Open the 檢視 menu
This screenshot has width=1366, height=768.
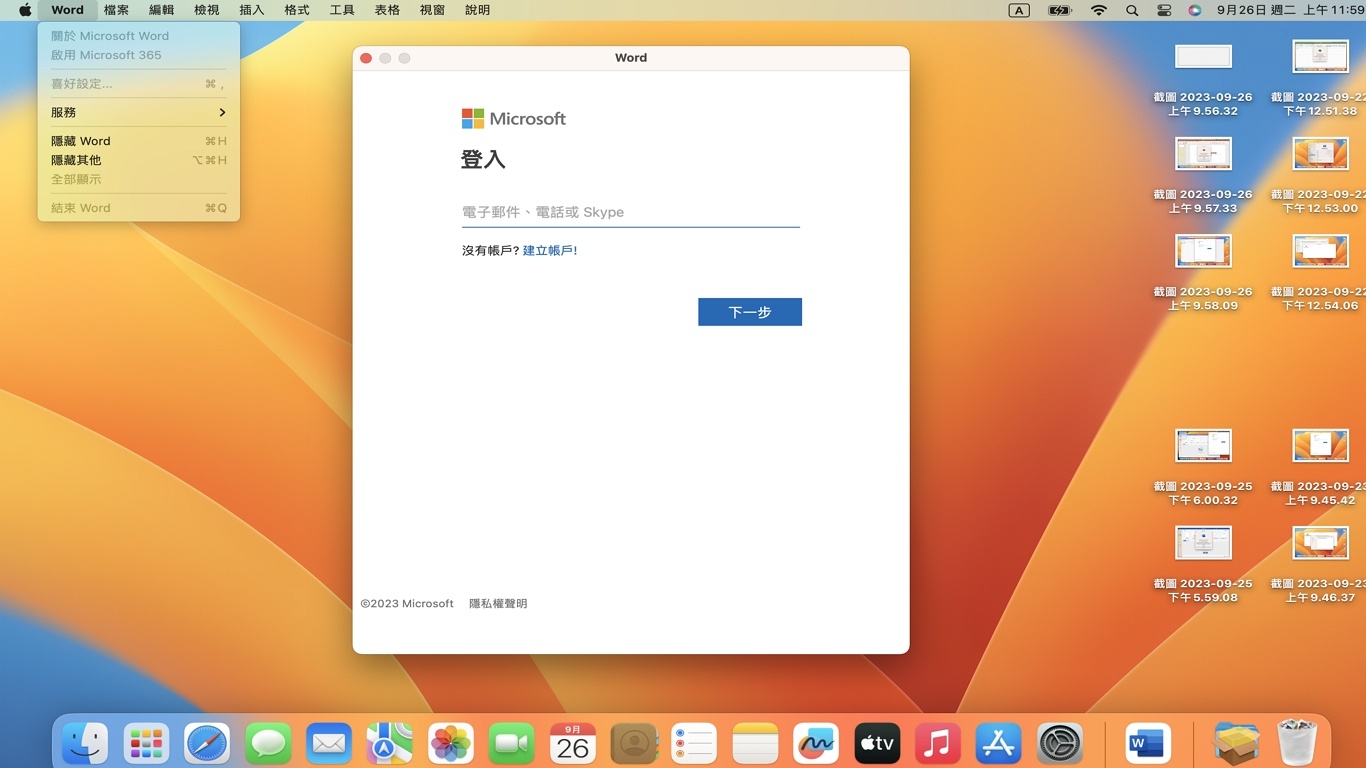[206, 10]
